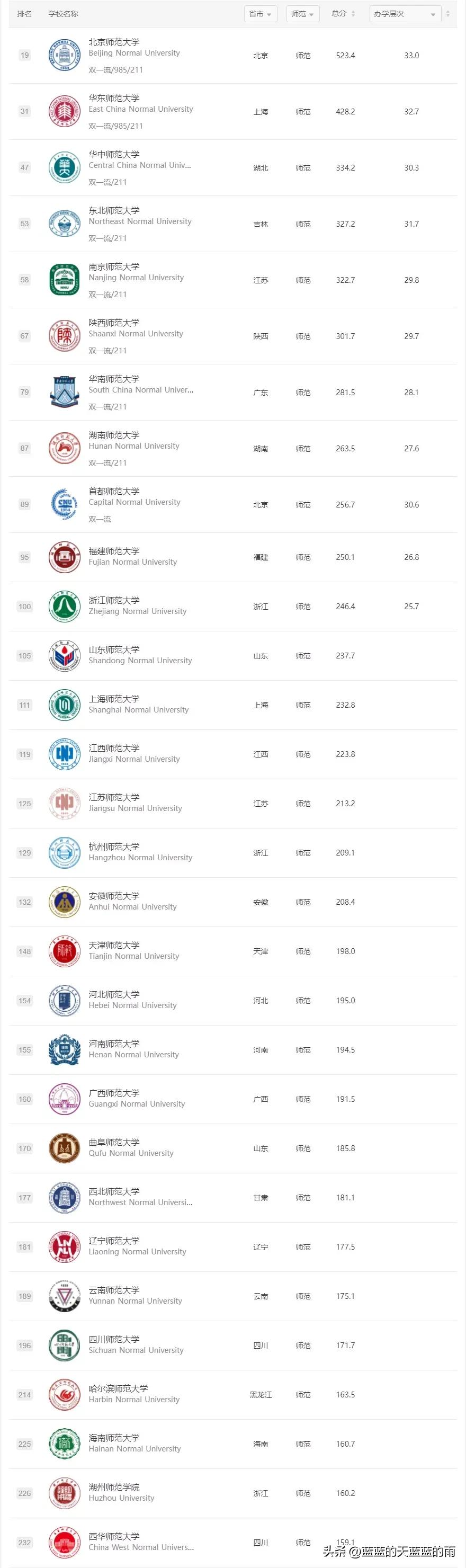Click Shandong Normal University emblem
Image resolution: width=466 pixels, height=1568 pixels.
tap(65, 656)
